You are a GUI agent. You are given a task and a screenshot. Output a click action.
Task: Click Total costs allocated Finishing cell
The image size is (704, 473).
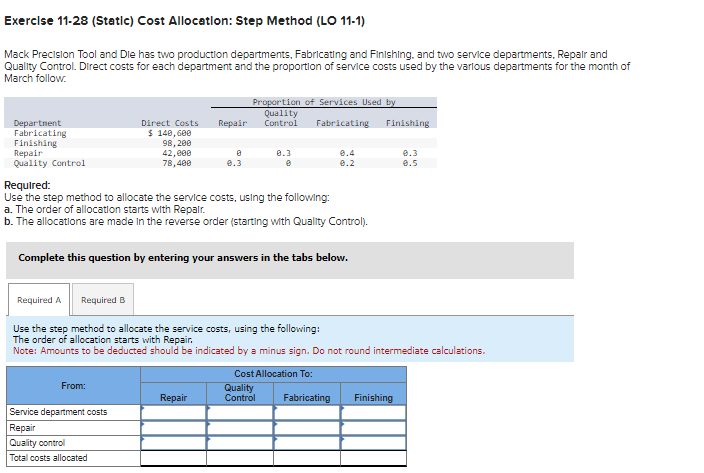(374, 458)
